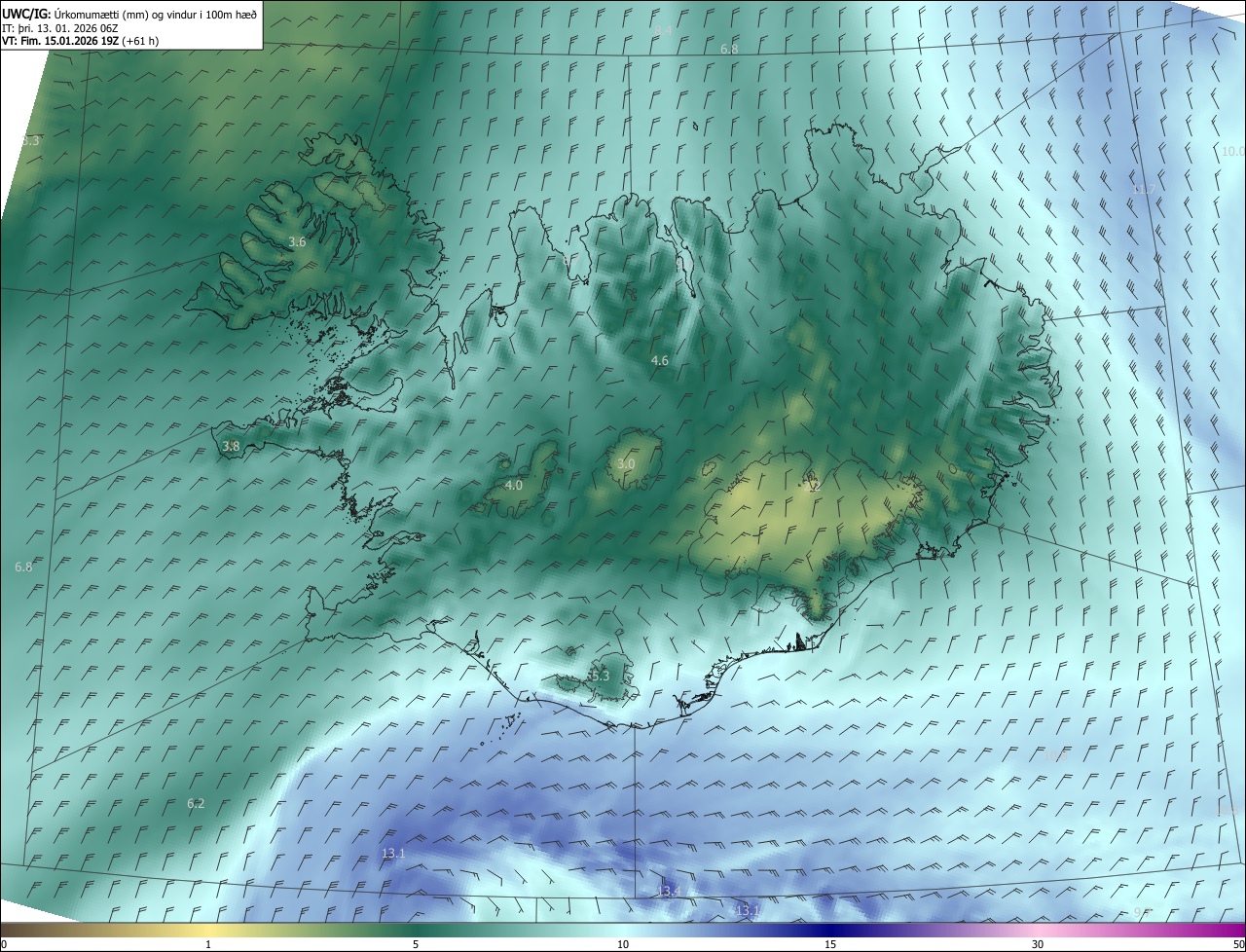The image size is (1246, 952).
Task: Click the 6.2 value southwest of Iceland
Action: click(196, 804)
